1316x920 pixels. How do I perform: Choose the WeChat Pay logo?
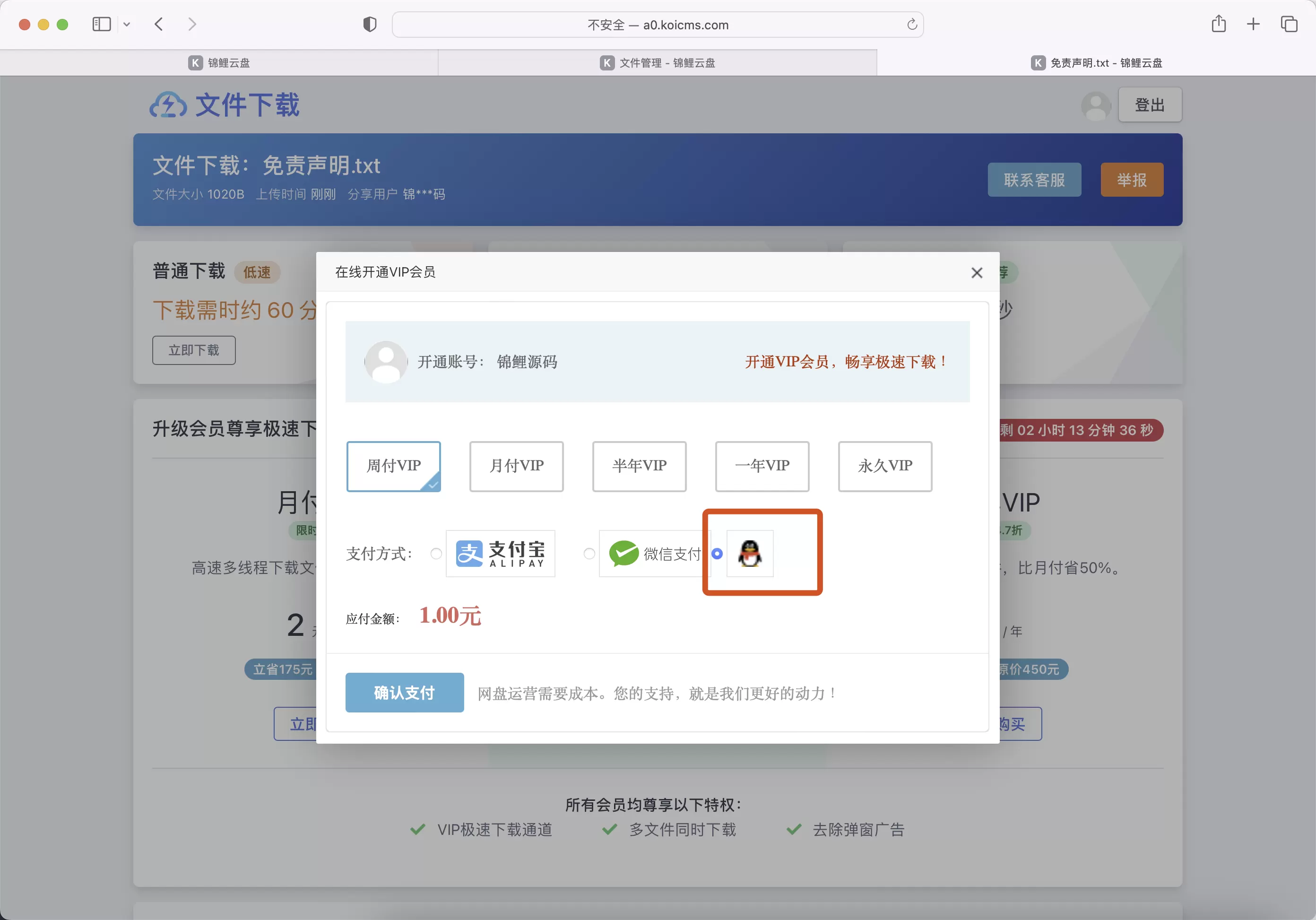[x=654, y=553]
